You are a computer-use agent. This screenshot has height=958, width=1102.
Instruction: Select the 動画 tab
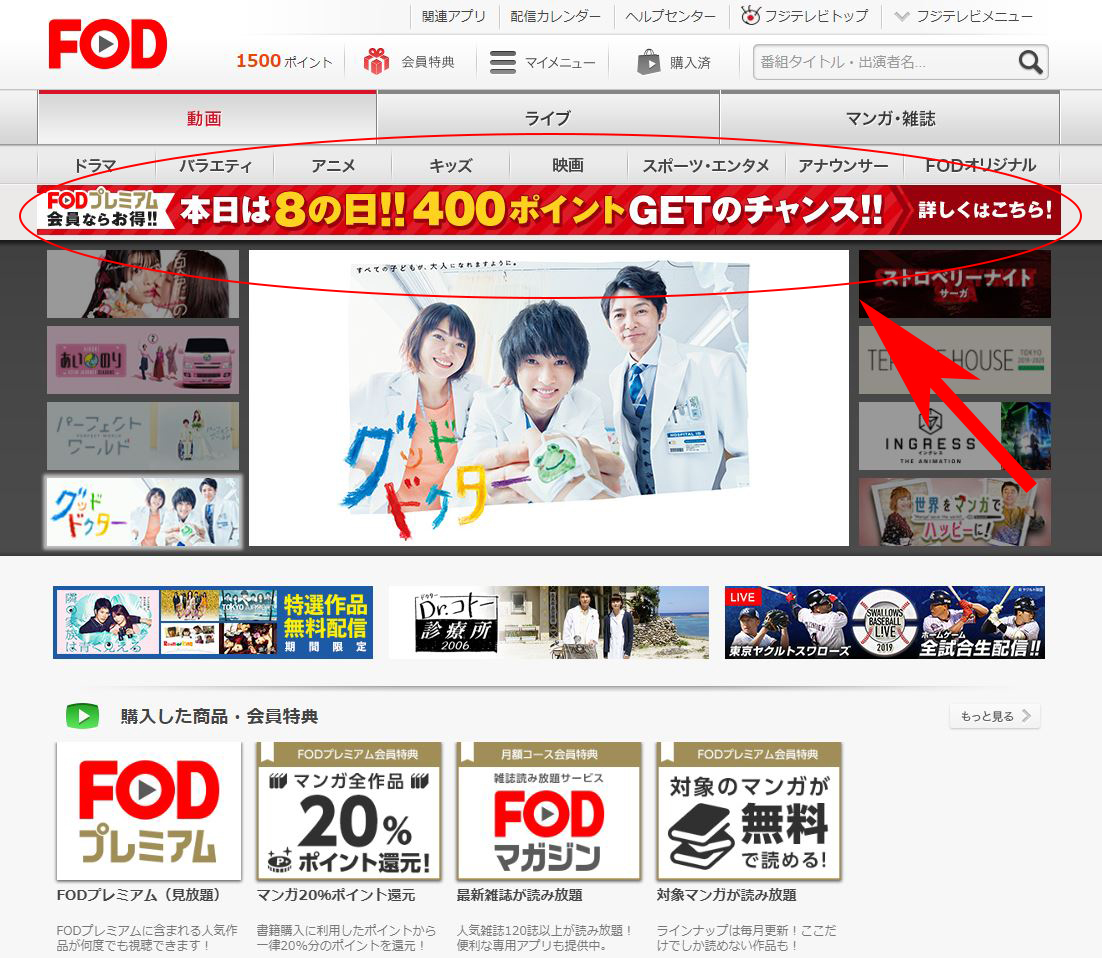(207, 118)
